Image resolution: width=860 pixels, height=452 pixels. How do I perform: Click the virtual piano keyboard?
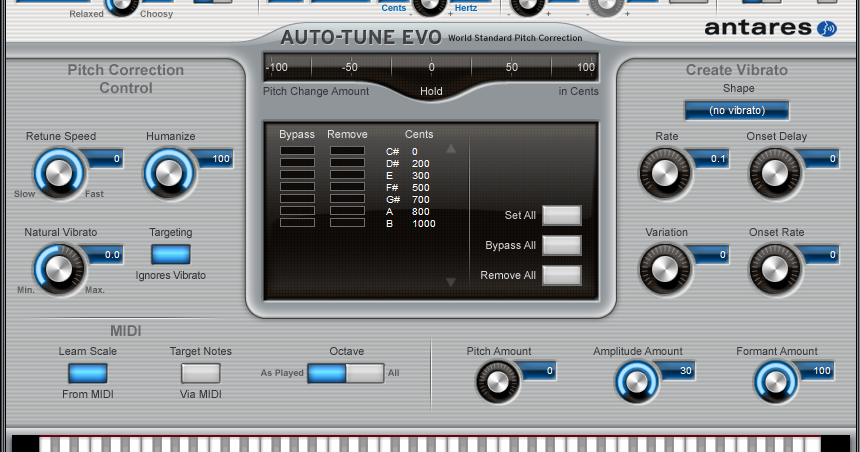coord(430,444)
